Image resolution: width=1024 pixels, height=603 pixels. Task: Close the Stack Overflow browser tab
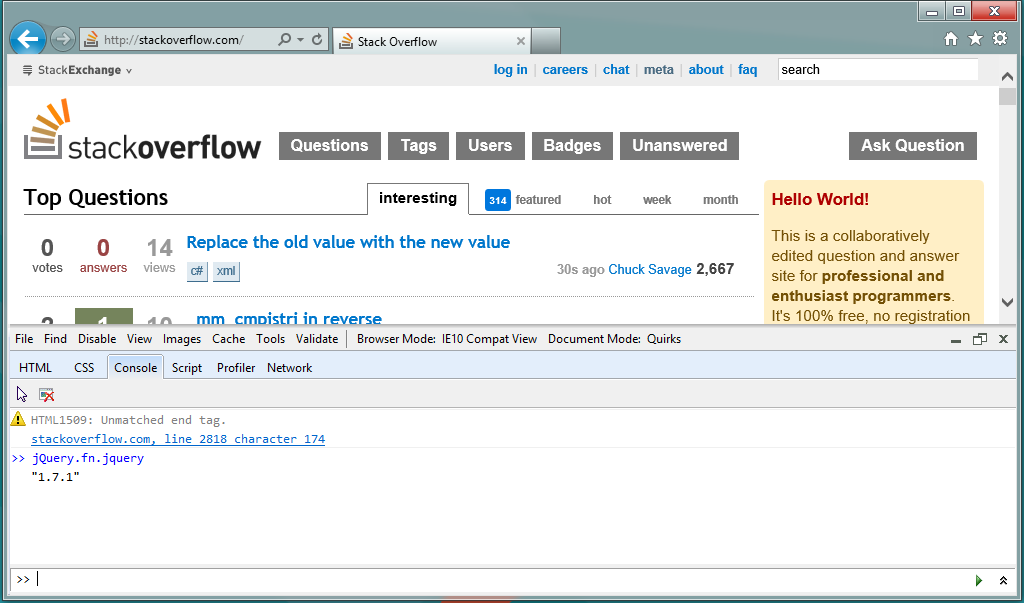[x=520, y=41]
